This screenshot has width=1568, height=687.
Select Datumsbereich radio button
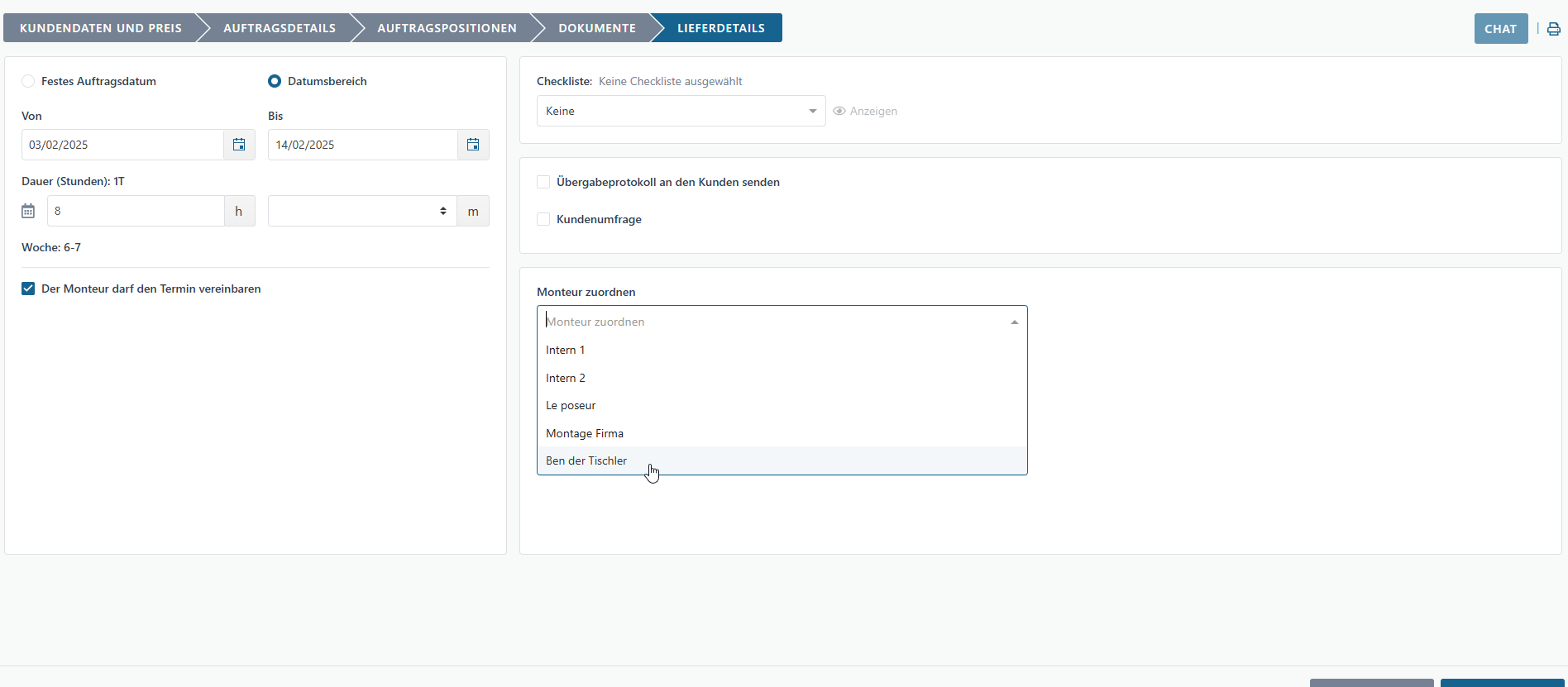pyautogui.click(x=275, y=81)
